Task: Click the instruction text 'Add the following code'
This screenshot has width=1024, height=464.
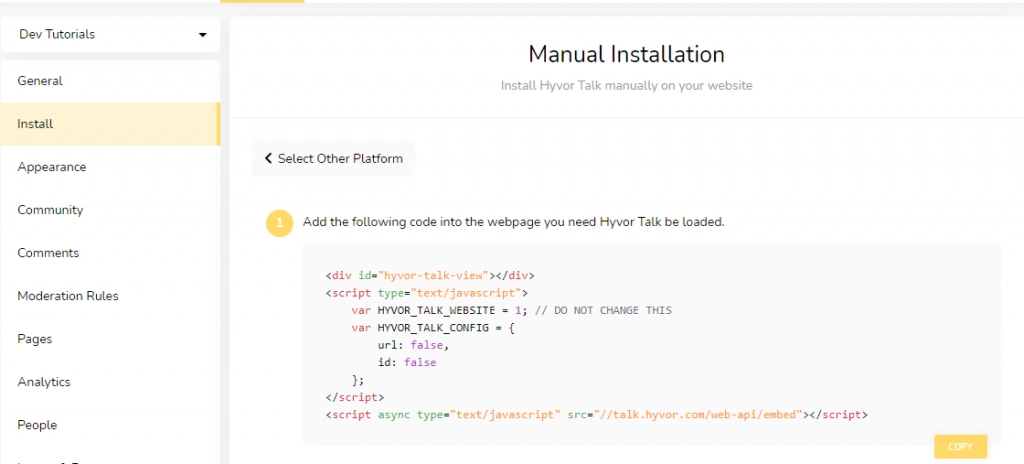Action: pyautogui.click(x=513, y=222)
